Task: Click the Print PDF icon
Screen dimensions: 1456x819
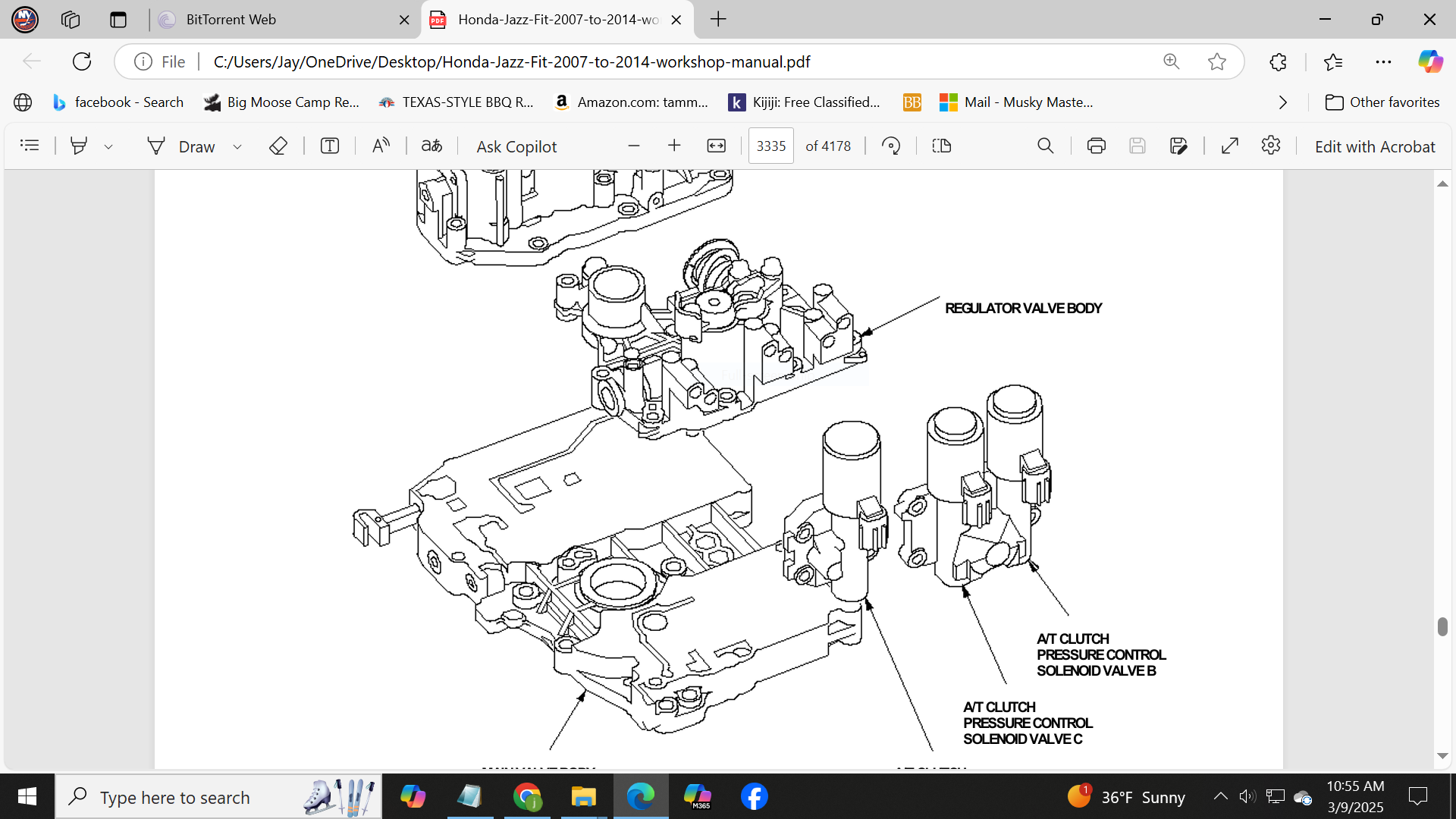Action: coord(1096,146)
